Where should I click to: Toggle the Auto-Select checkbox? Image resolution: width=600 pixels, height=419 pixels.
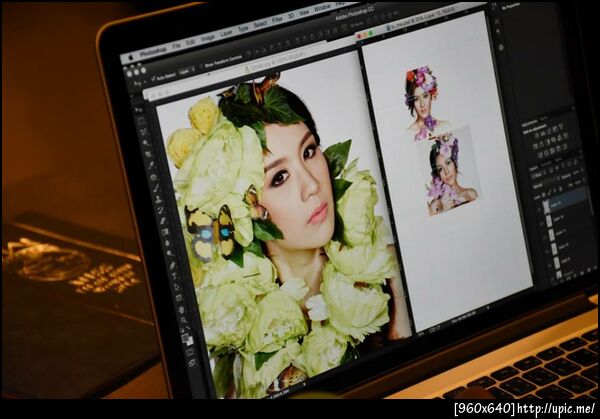click(x=154, y=78)
